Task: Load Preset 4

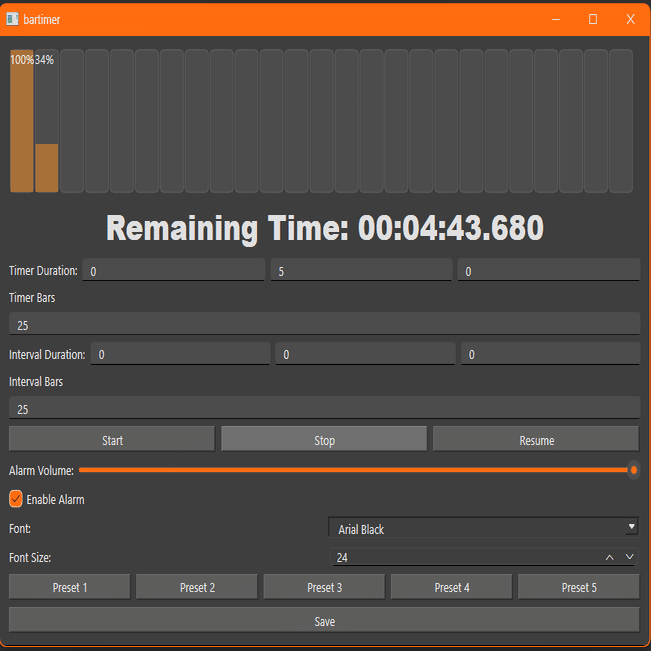Action: click(452, 587)
